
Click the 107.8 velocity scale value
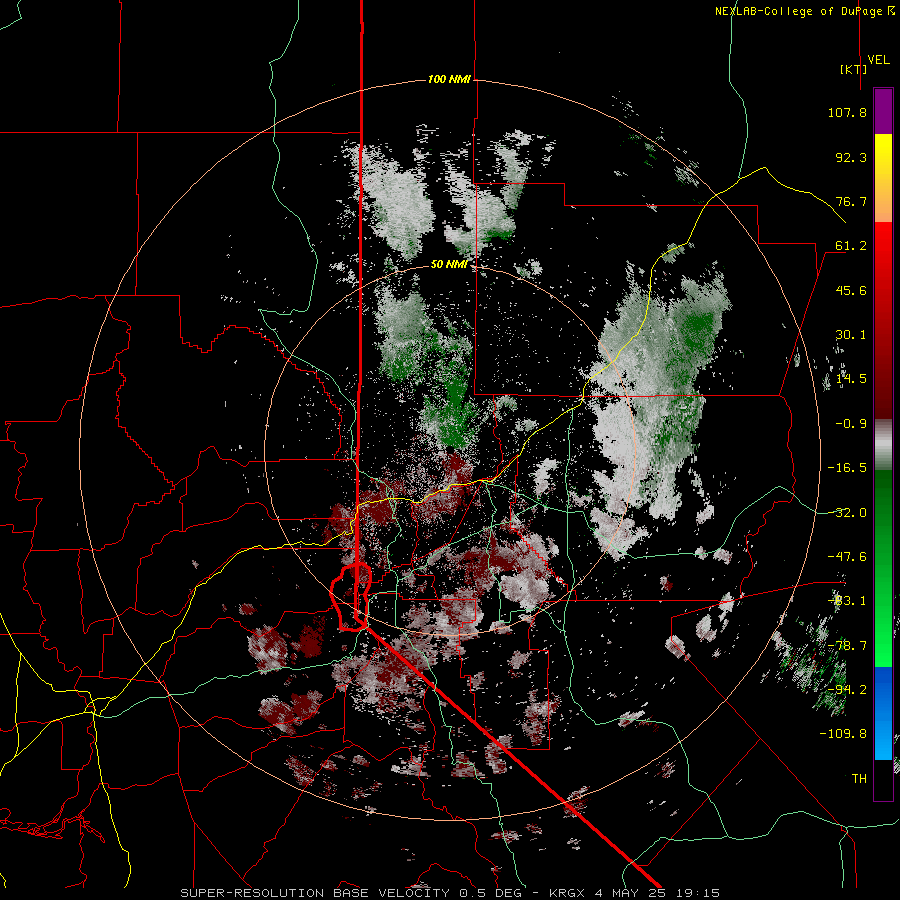click(x=847, y=112)
